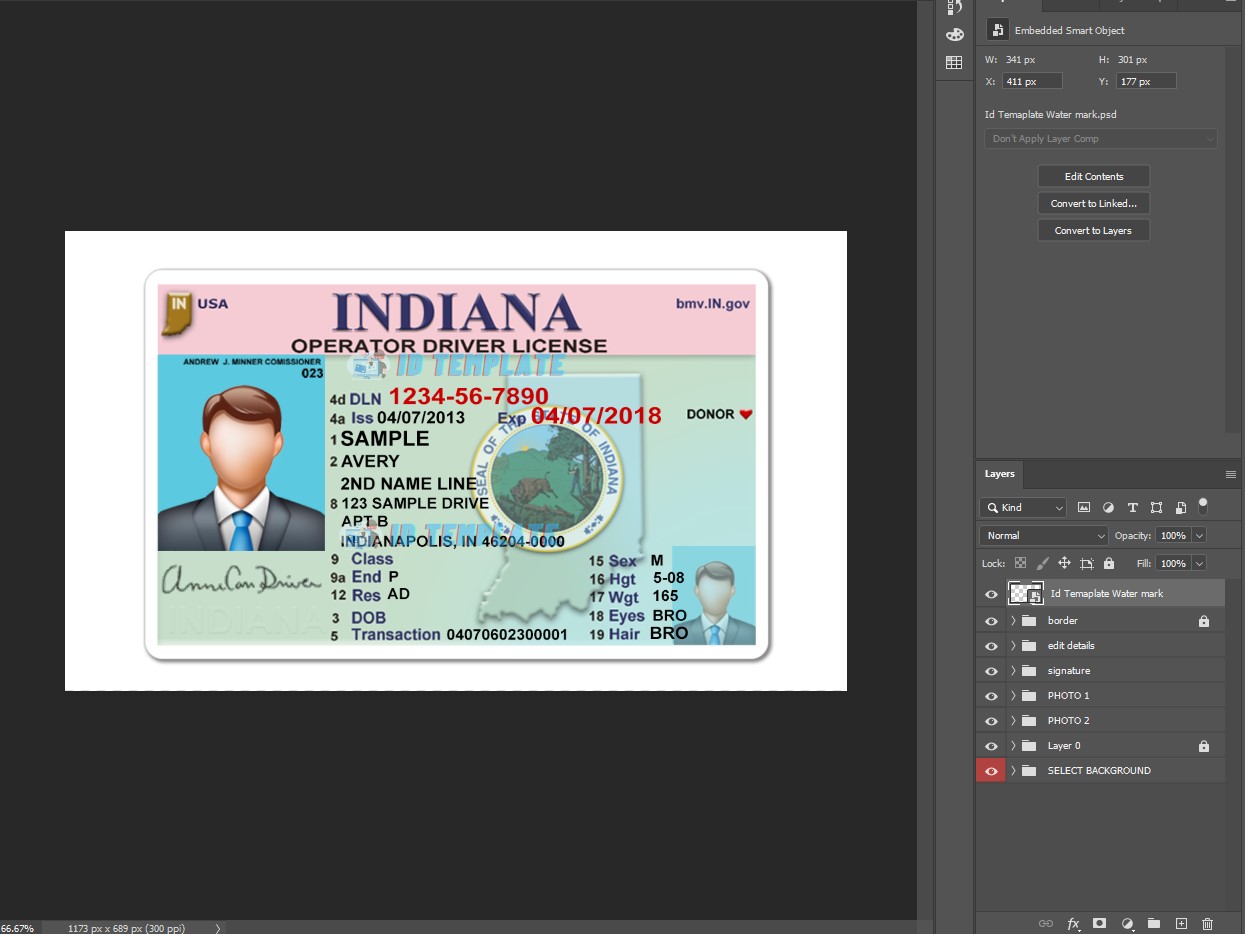Open the Brush Settings panel icon
Screen dimensions: 1245x934
pos(954,7)
